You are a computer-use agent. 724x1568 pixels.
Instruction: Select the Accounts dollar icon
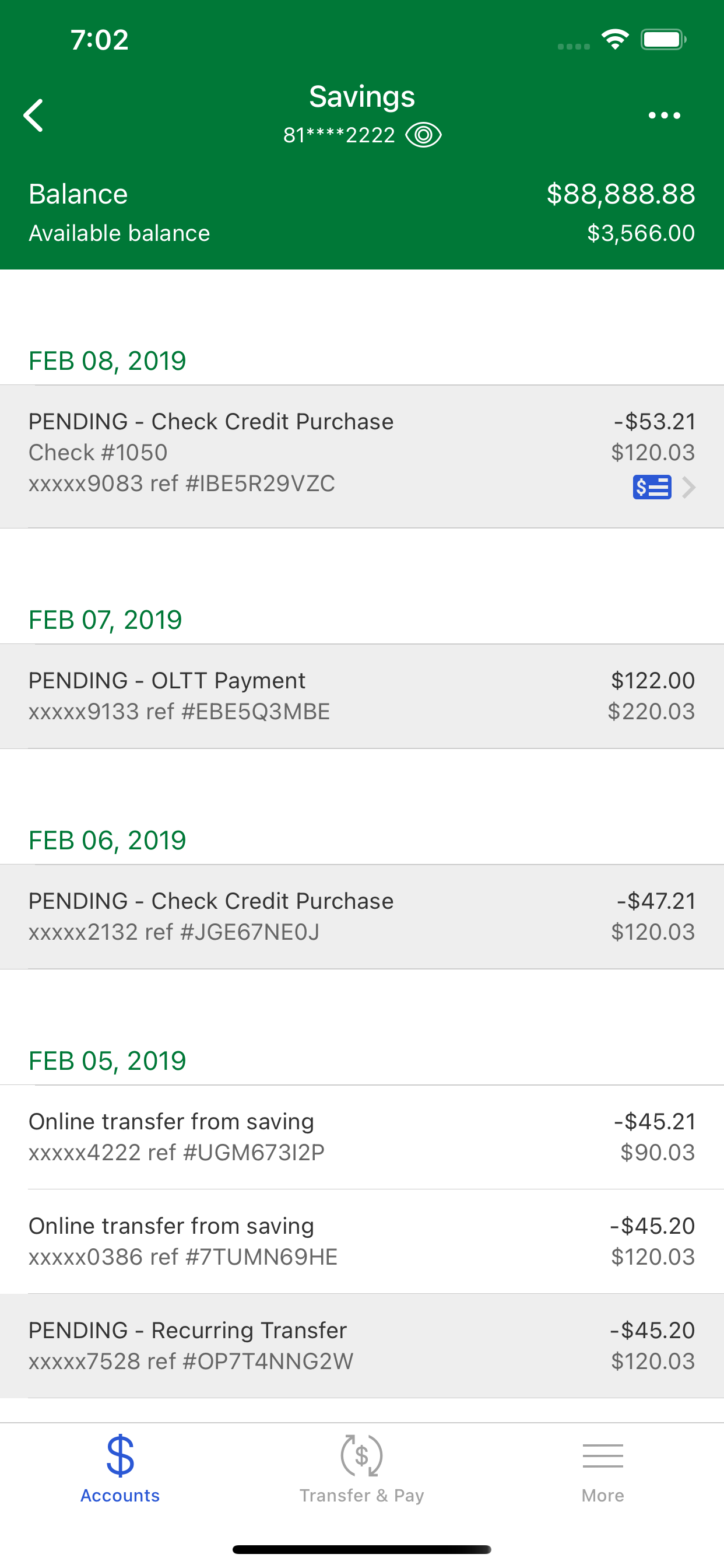click(x=120, y=1455)
